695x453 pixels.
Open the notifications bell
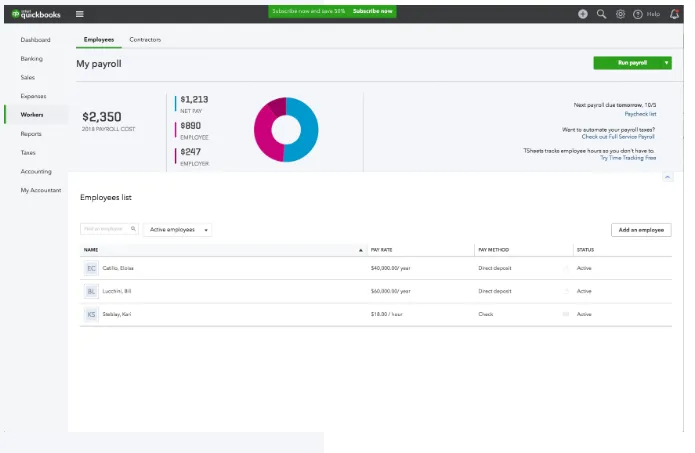[674, 14]
